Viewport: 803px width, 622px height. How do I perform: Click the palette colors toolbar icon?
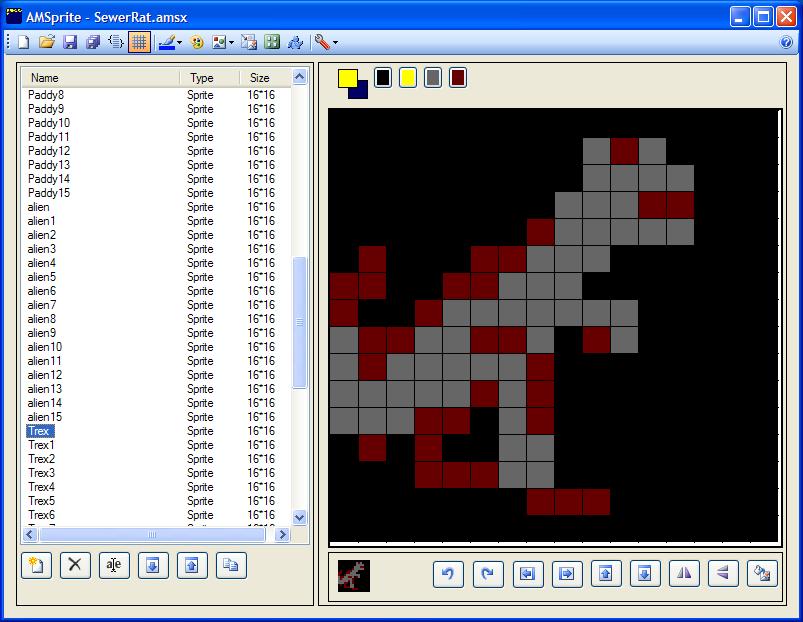point(197,42)
